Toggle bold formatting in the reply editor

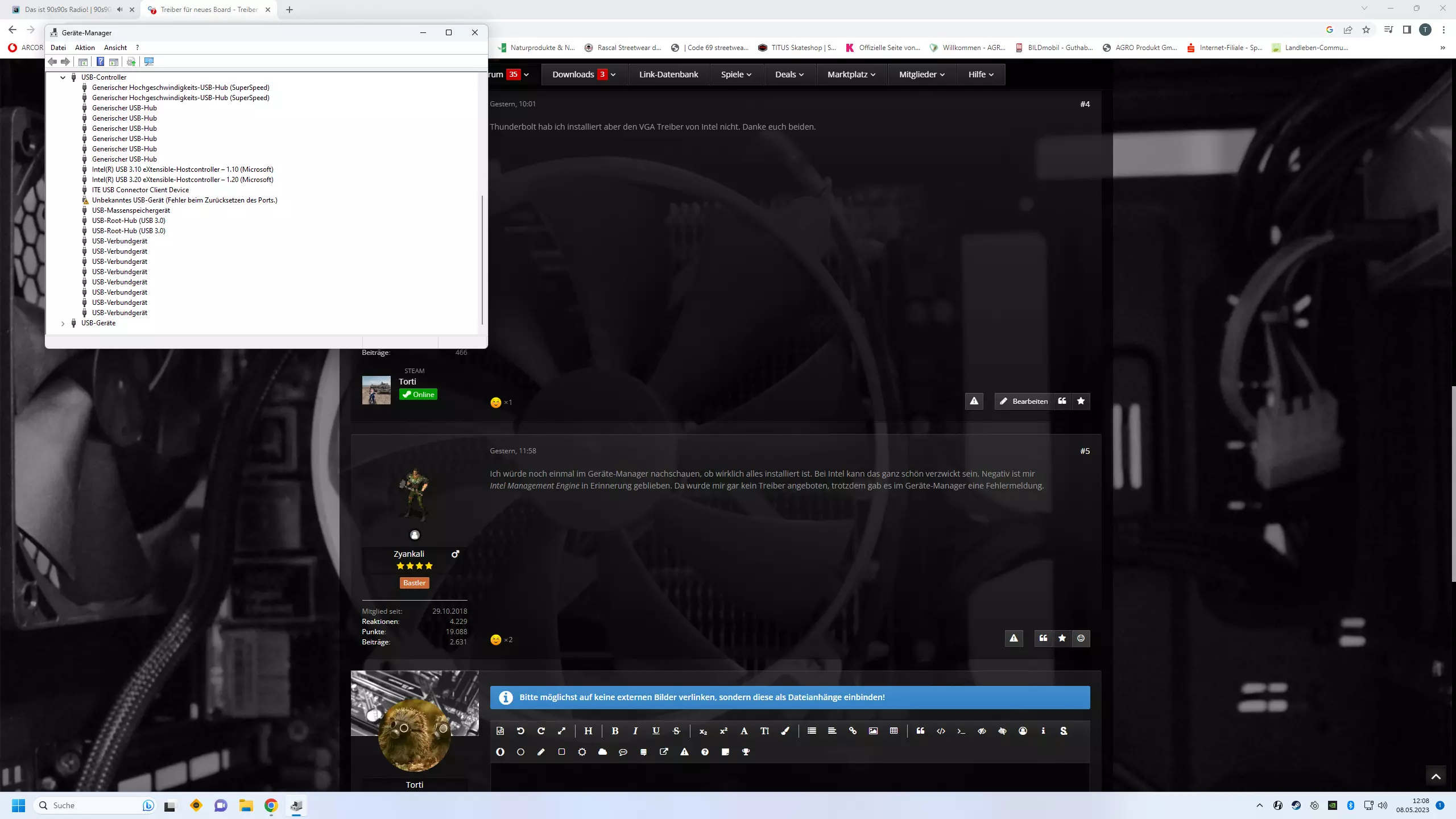click(x=615, y=731)
